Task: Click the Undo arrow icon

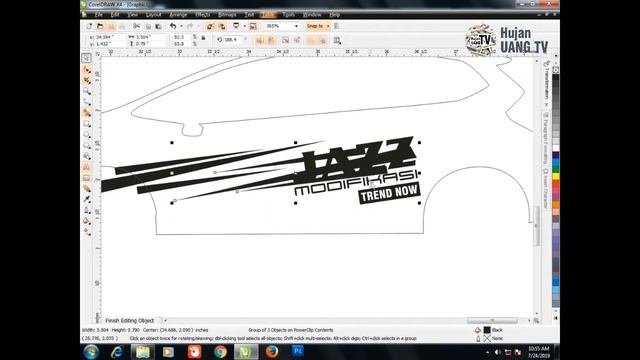Action: point(173,26)
